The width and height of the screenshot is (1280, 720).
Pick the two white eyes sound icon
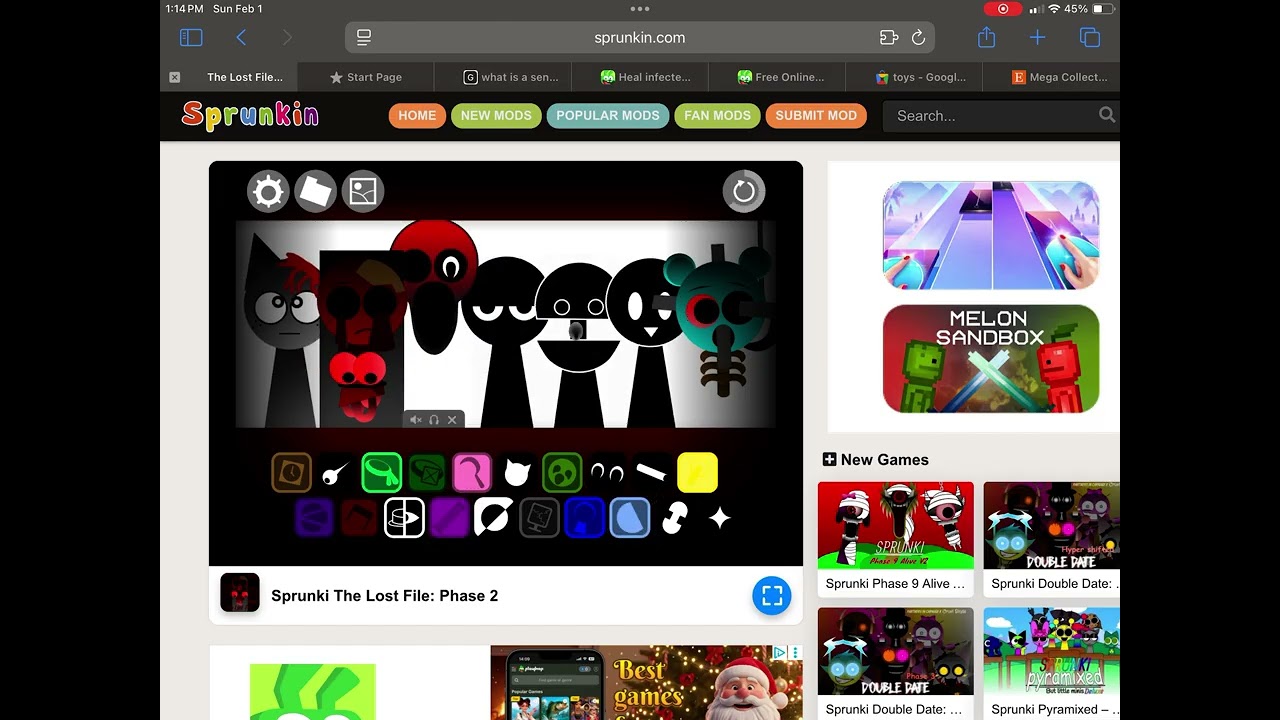coord(607,472)
